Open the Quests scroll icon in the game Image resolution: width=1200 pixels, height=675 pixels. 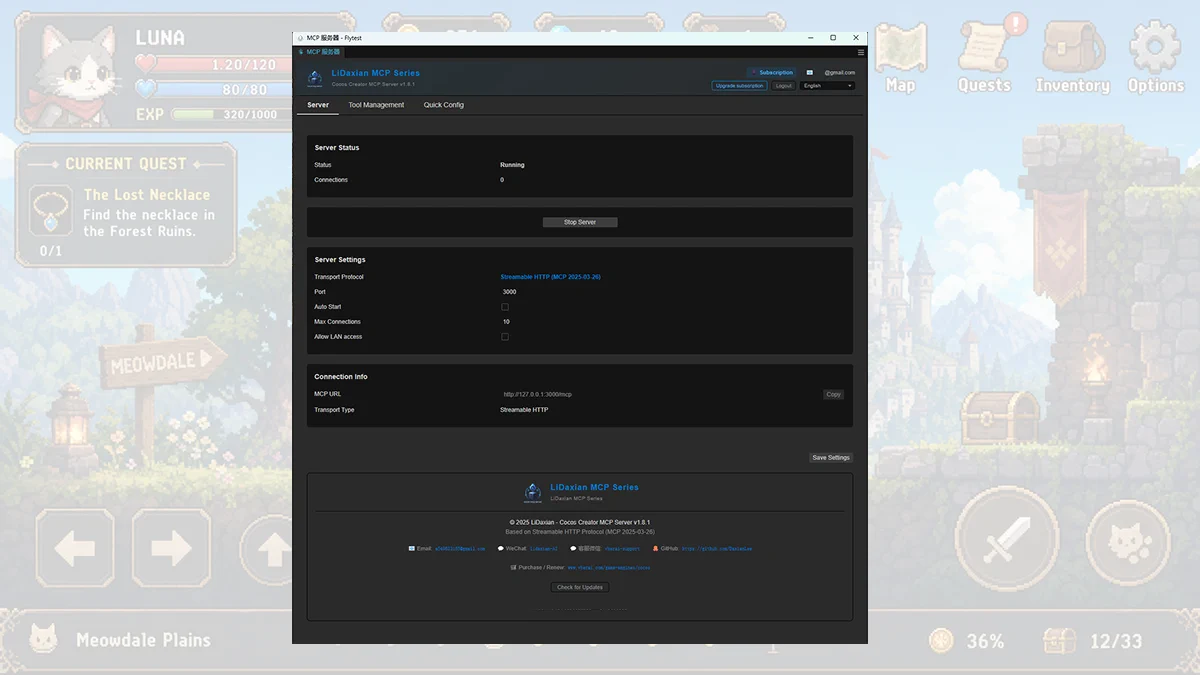pos(985,45)
